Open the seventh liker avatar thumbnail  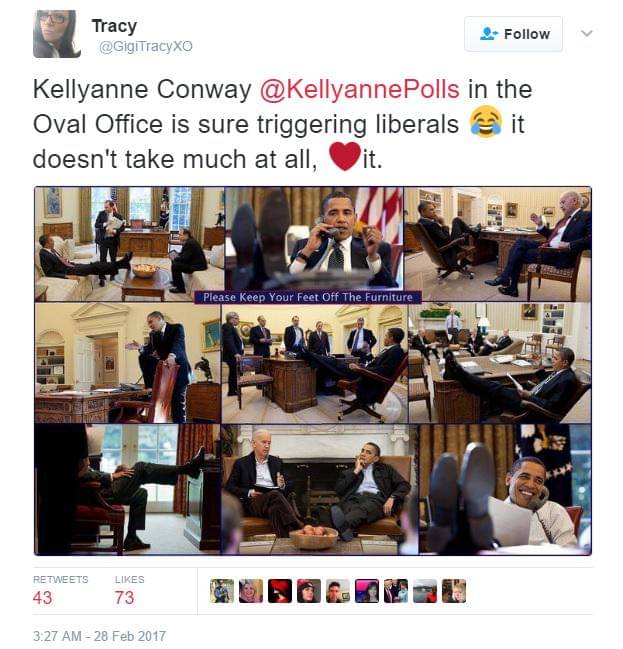[396, 591]
